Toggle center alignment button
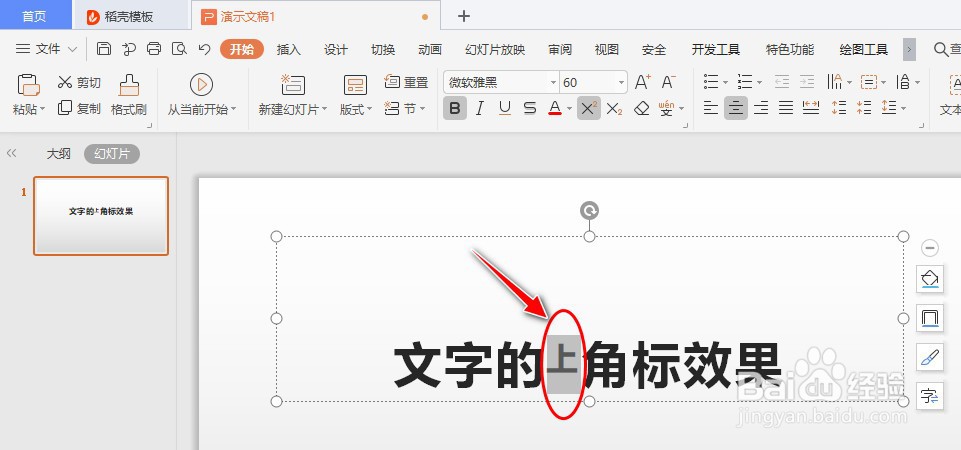 (x=735, y=109)
